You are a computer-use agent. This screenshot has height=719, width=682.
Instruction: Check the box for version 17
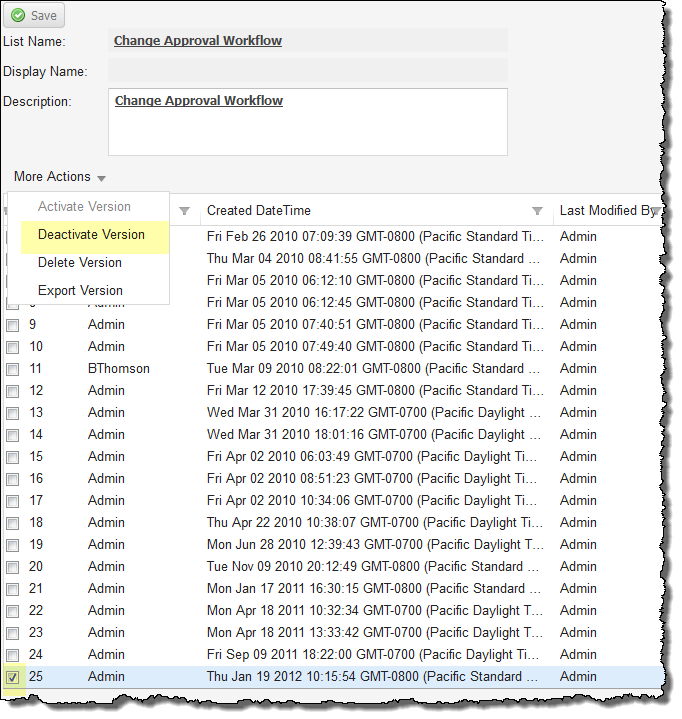pos(12,501)
